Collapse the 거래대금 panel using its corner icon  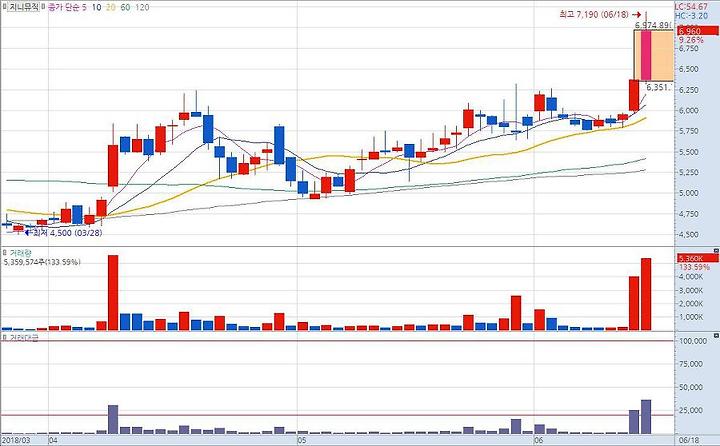(x=716, y=336)
